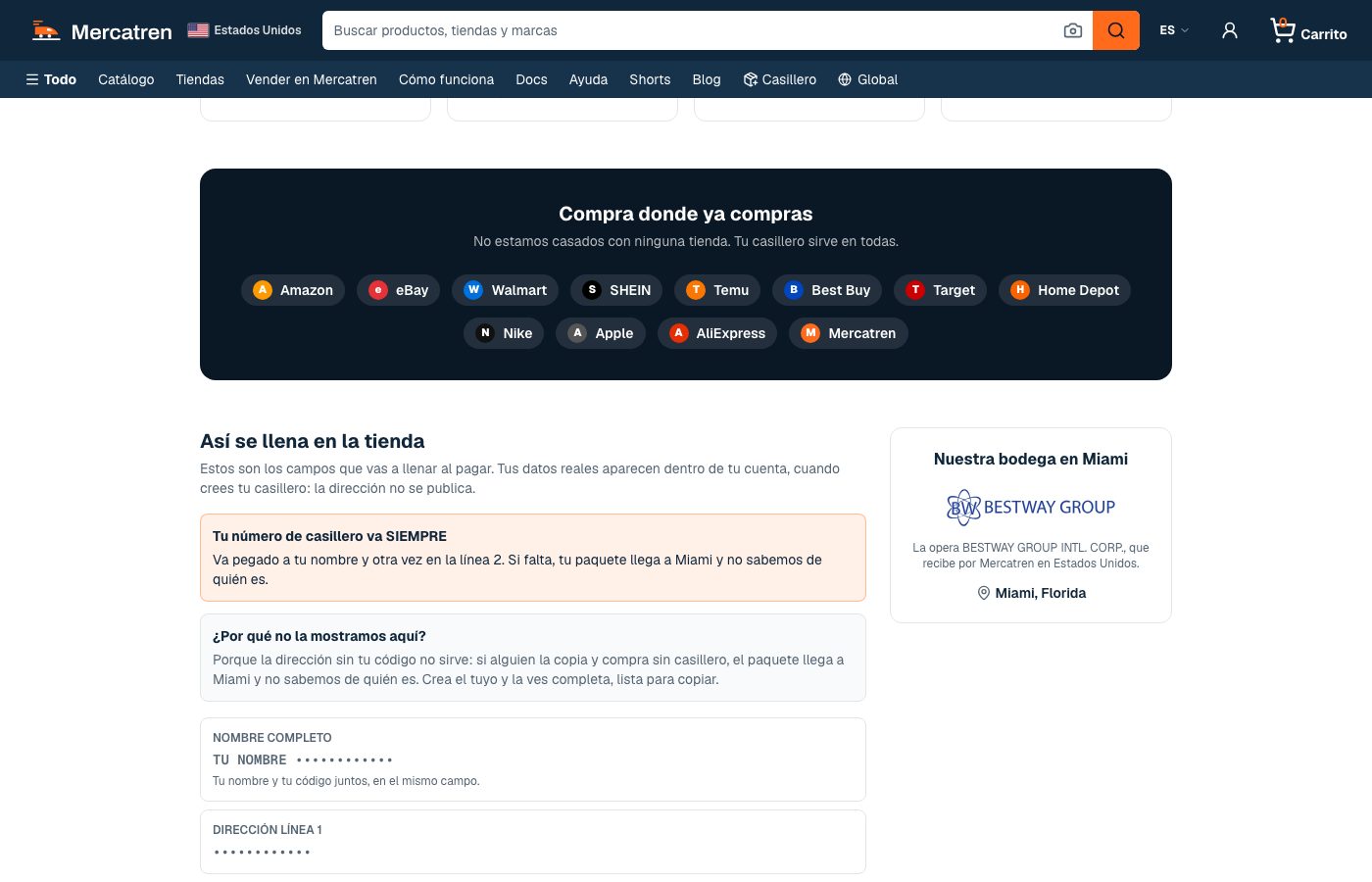The height and width of the screenshot is (882, 1372).
Task: Click the DIRECCIÓN LÍNEA 1 field card
Action: pyautogui.click(x=533, y=842)
